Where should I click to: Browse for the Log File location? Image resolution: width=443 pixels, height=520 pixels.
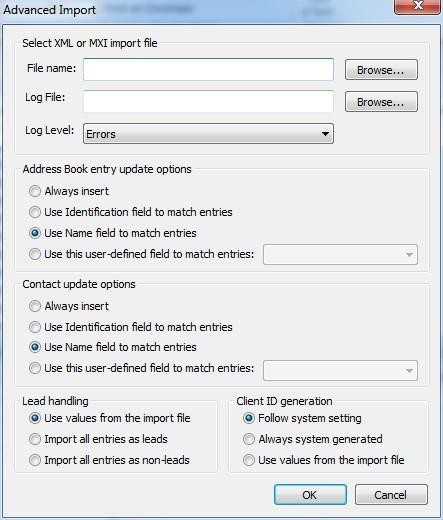click(x=381, y=102)
